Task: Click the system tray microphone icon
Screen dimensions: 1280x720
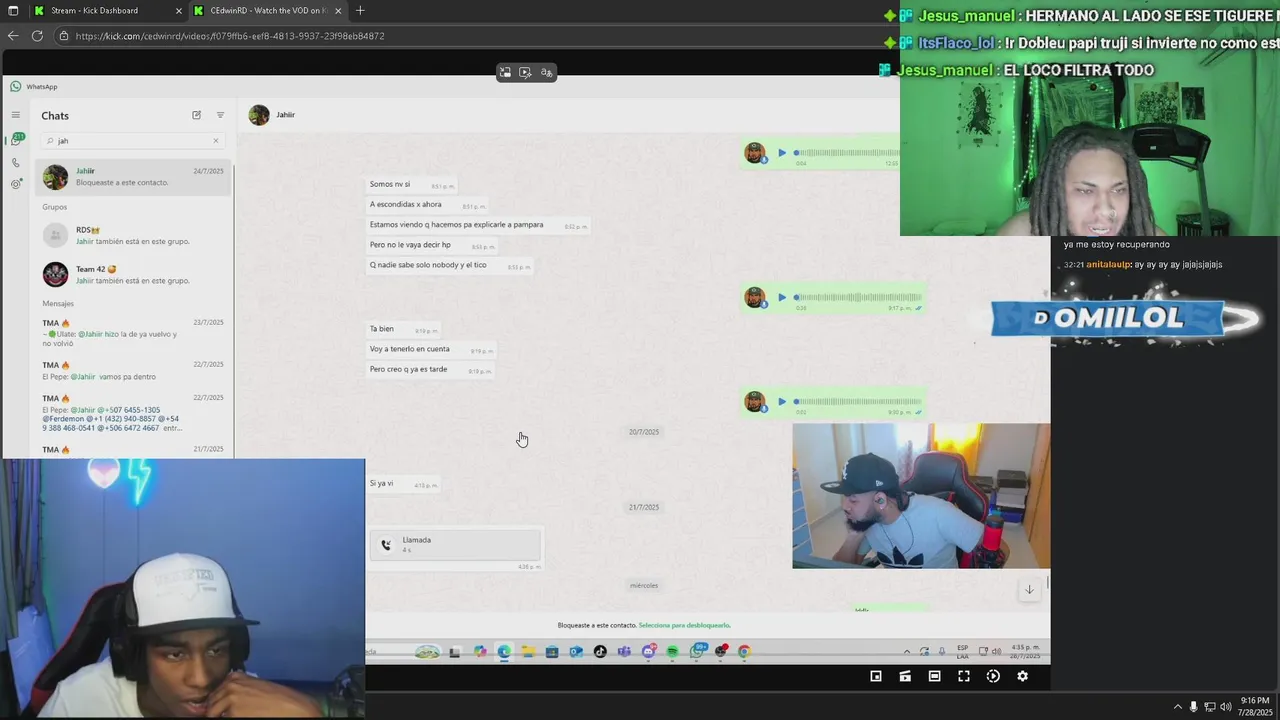Action: 1193,707
